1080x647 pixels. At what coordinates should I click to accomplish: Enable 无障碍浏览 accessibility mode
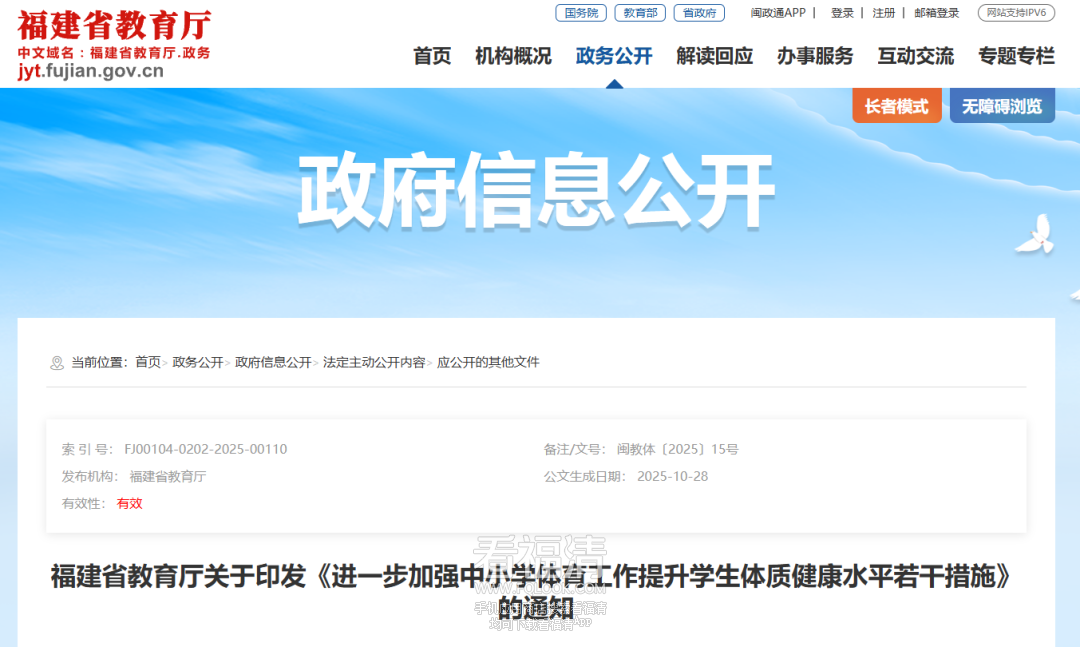(x=1002, y=106)
